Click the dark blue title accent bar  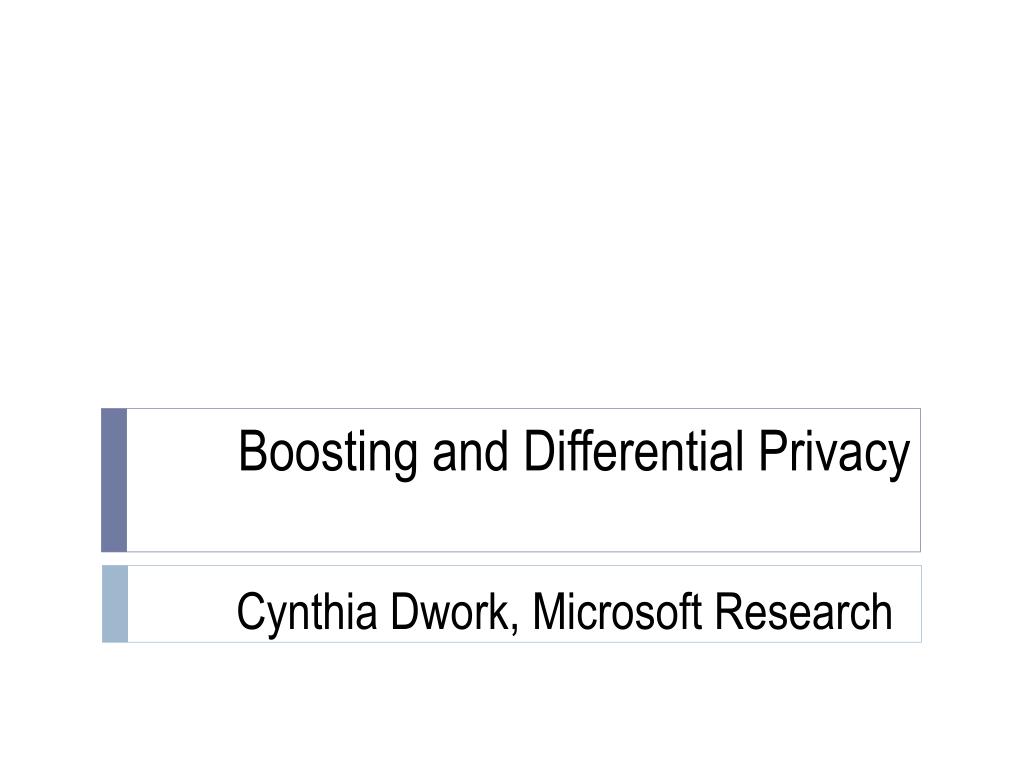(114, 480)
